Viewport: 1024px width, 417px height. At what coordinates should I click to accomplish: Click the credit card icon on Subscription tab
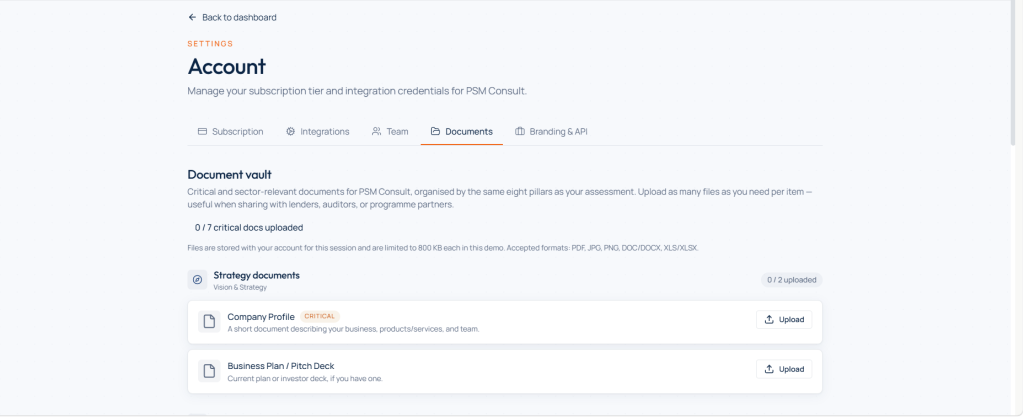202,131
